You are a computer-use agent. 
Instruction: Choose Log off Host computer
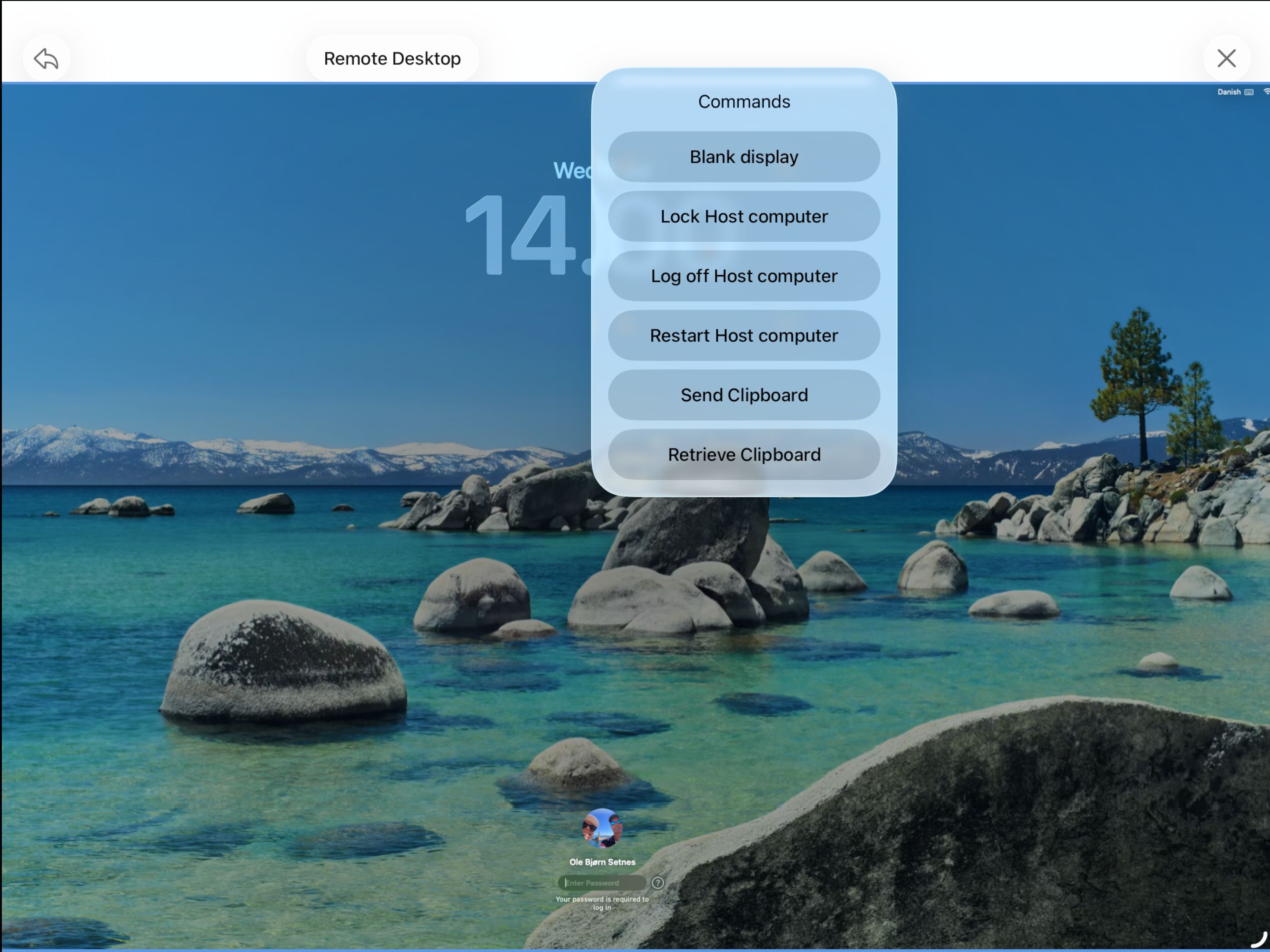tap(743, 276)
